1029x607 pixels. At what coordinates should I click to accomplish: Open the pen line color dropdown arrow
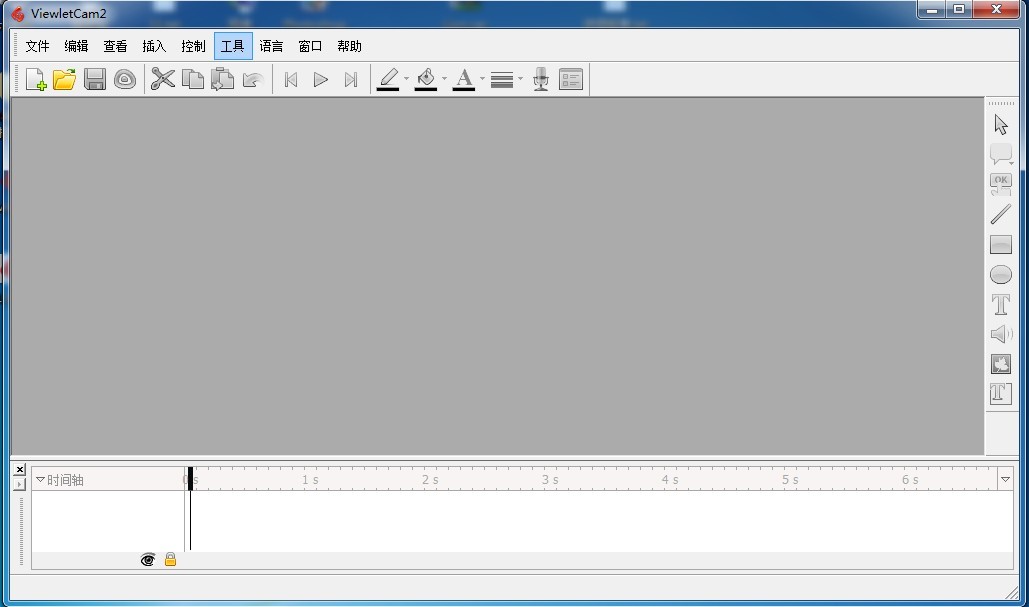[406, 80]
